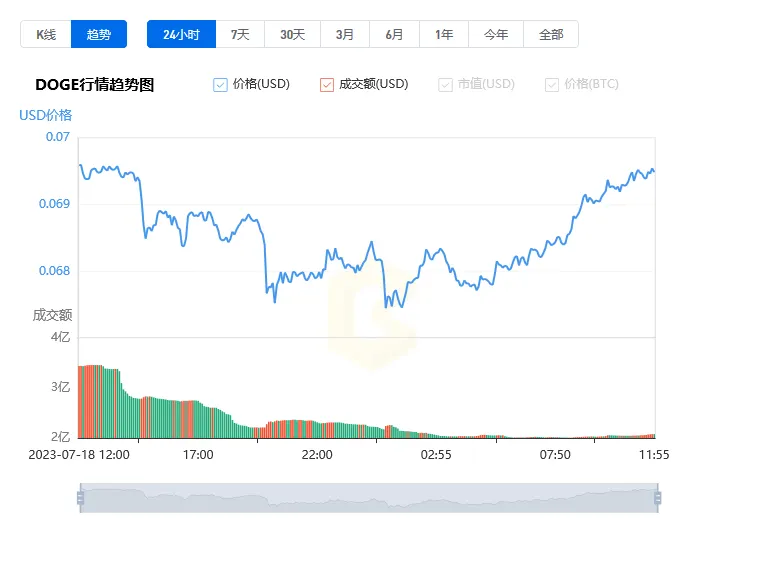The image size is (780, 563).
Task: Switch to the 30天 time range
Action: click(x=292, y=34)
